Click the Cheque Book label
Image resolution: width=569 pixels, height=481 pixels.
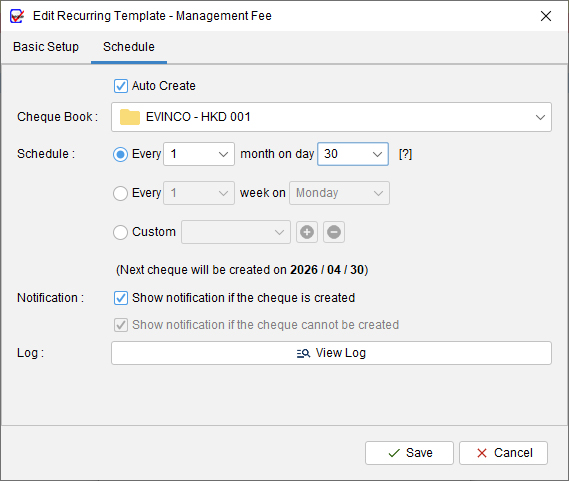coord(57,117)
